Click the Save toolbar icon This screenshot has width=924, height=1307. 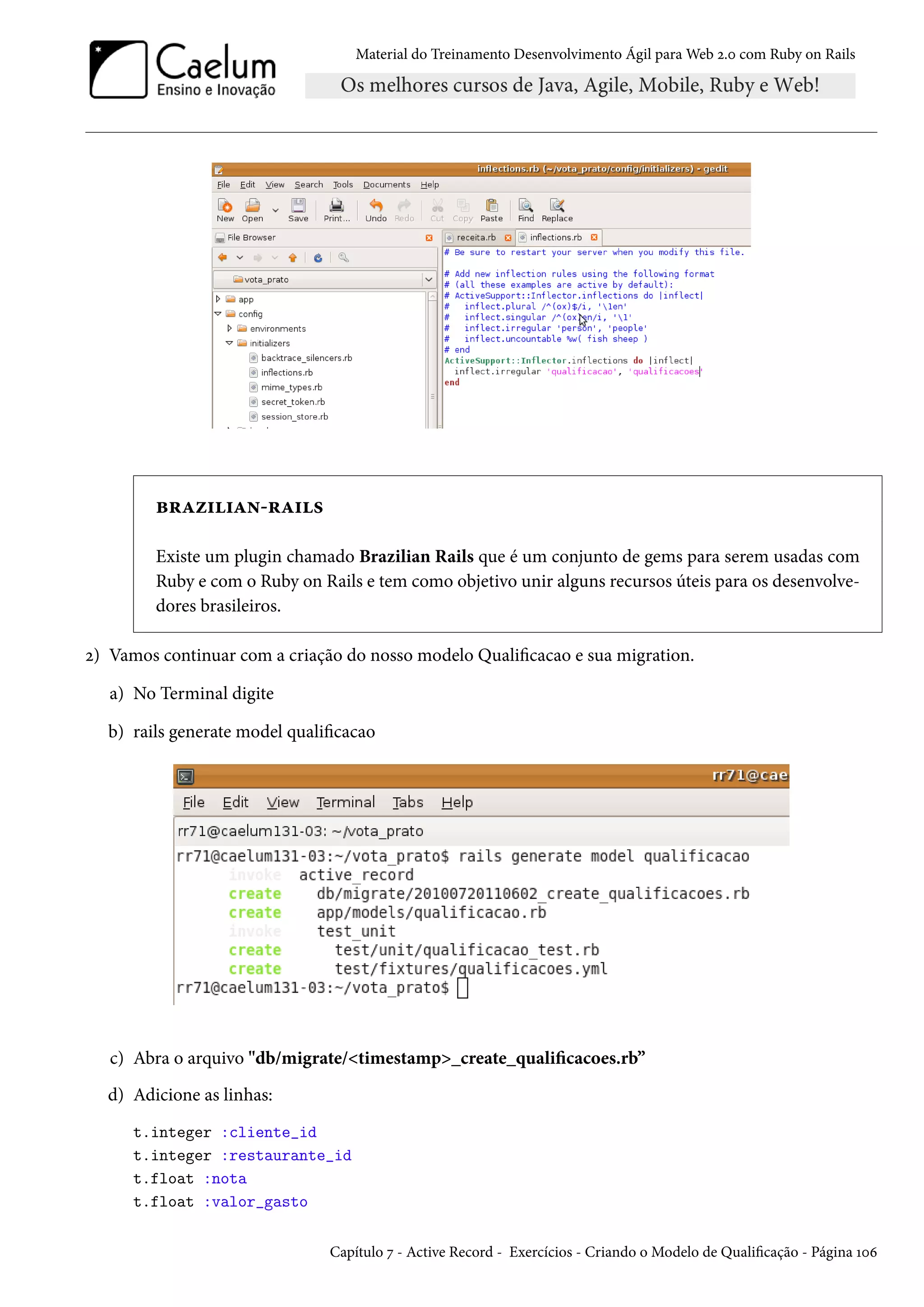(x=298, y=205)
